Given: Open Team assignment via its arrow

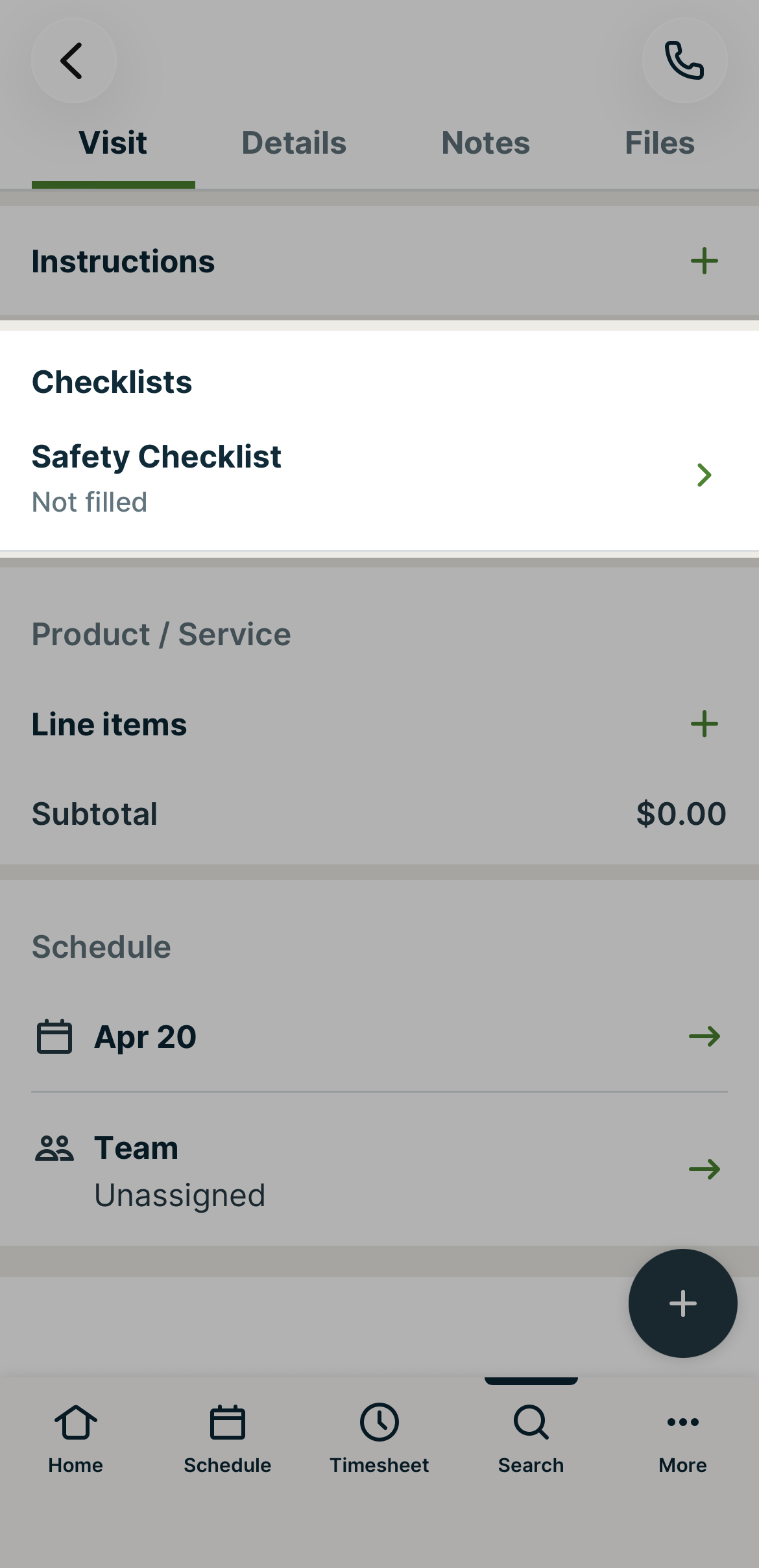Looking at the screenshot, I should coord(706,1169).
